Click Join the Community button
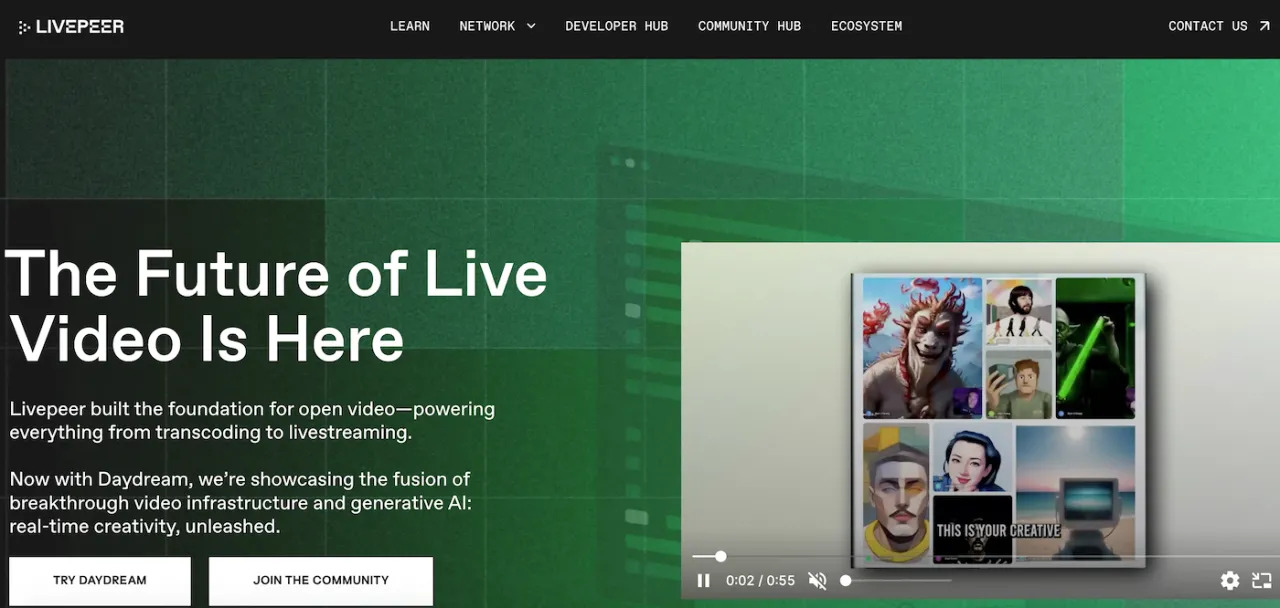Image resolution: width=1280 pixels, height=608 pixels. pos(320,580)
